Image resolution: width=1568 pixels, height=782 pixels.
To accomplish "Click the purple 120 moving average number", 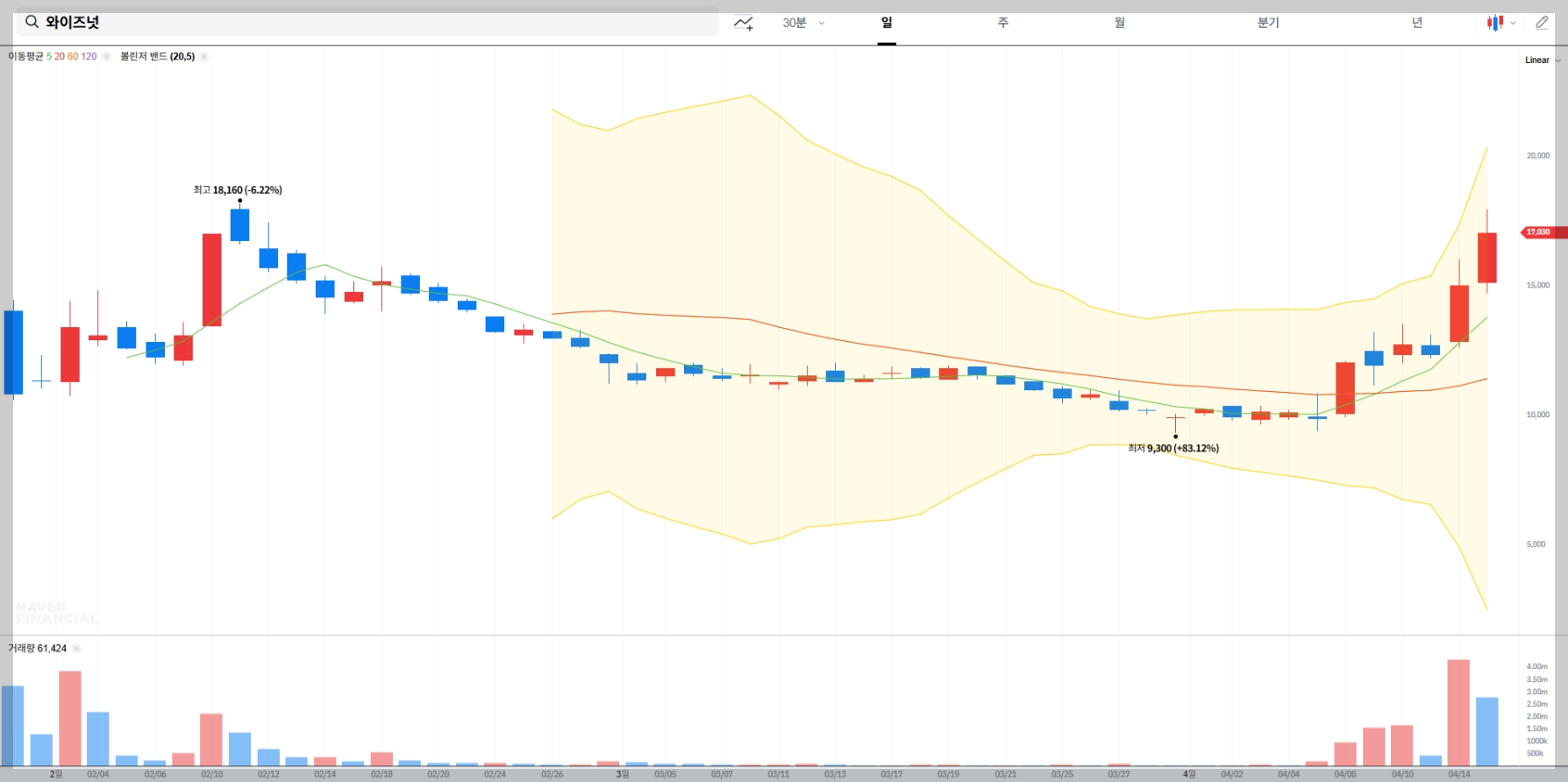I will (89, 56).
